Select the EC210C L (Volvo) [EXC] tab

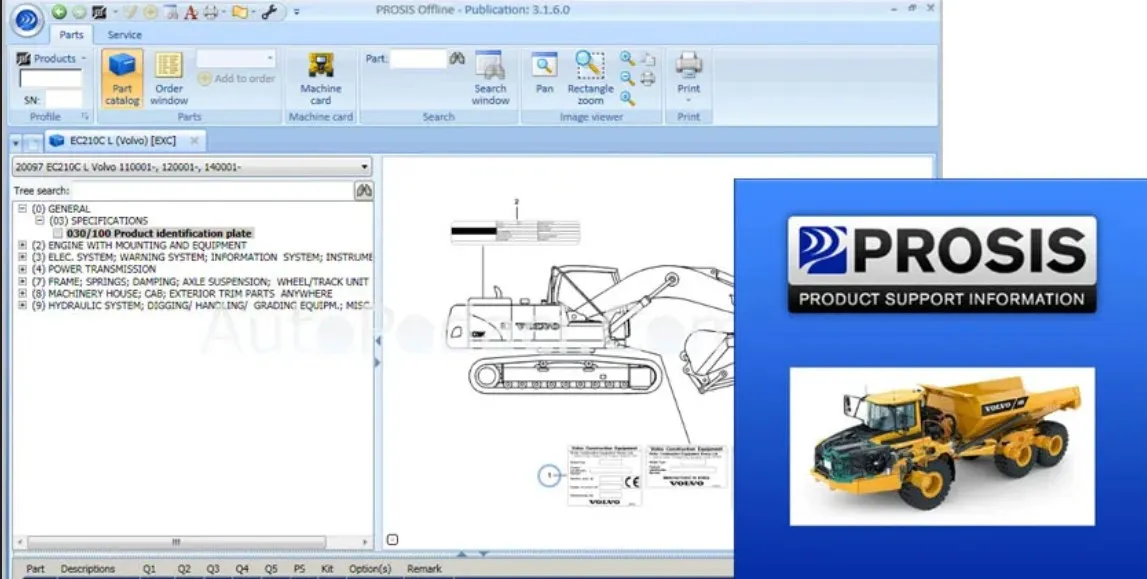click(124, 140)
